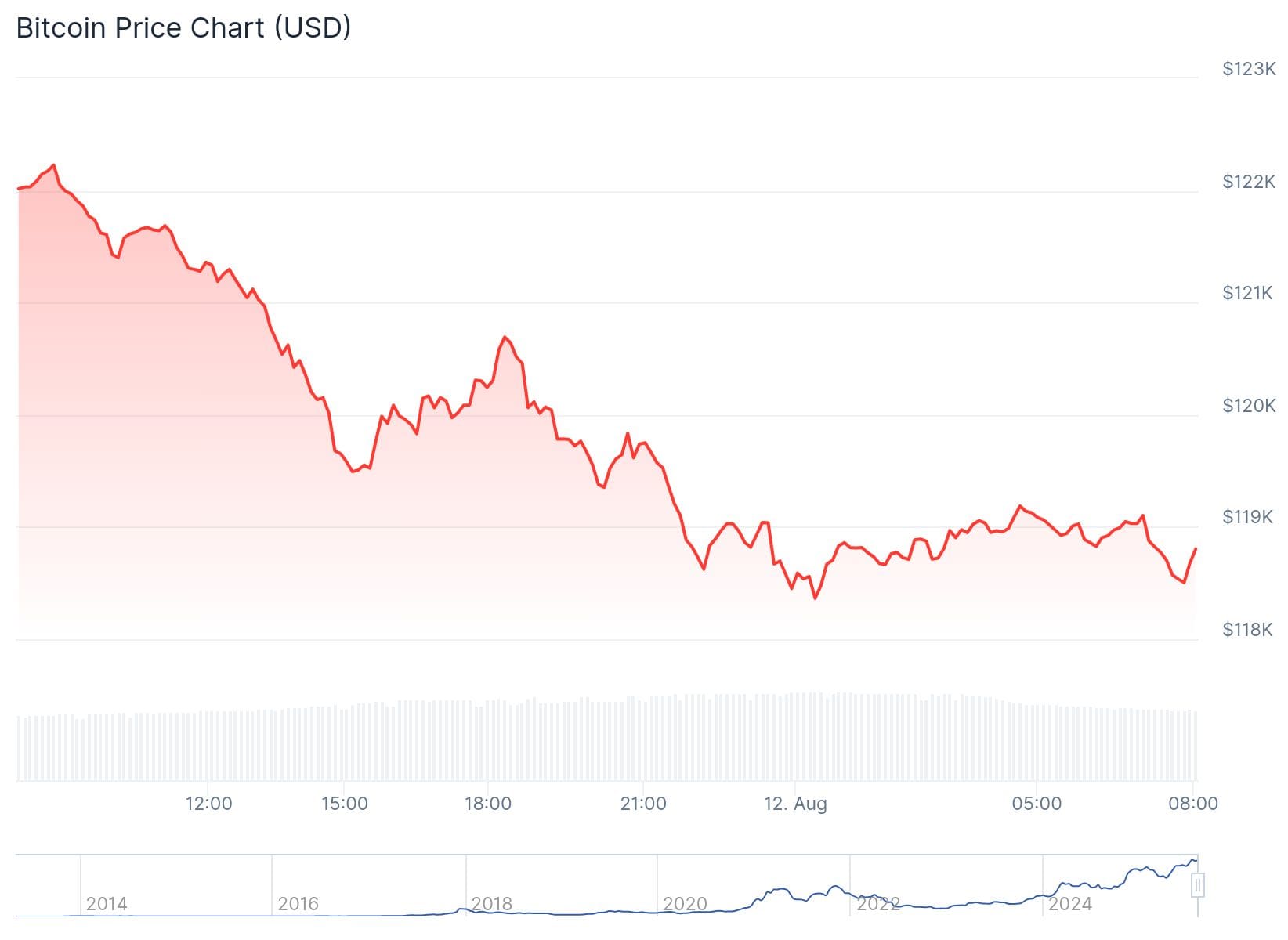Select the 18:00 time axis label

click(x=487, y=804)
